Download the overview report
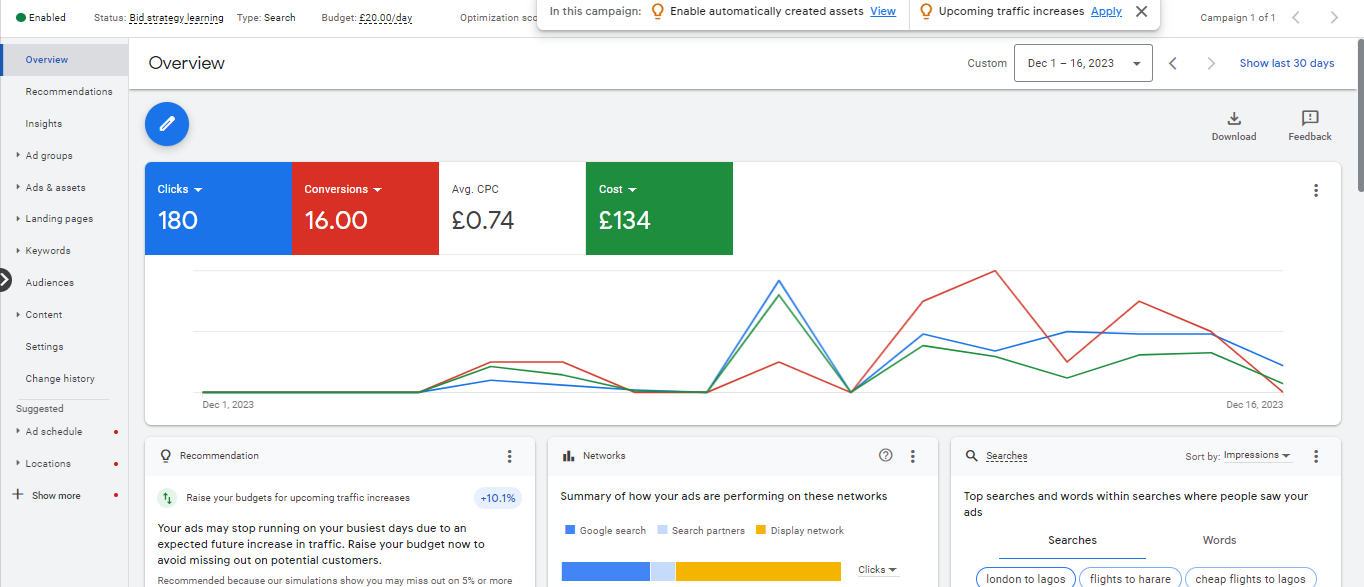 (1233, 119)
